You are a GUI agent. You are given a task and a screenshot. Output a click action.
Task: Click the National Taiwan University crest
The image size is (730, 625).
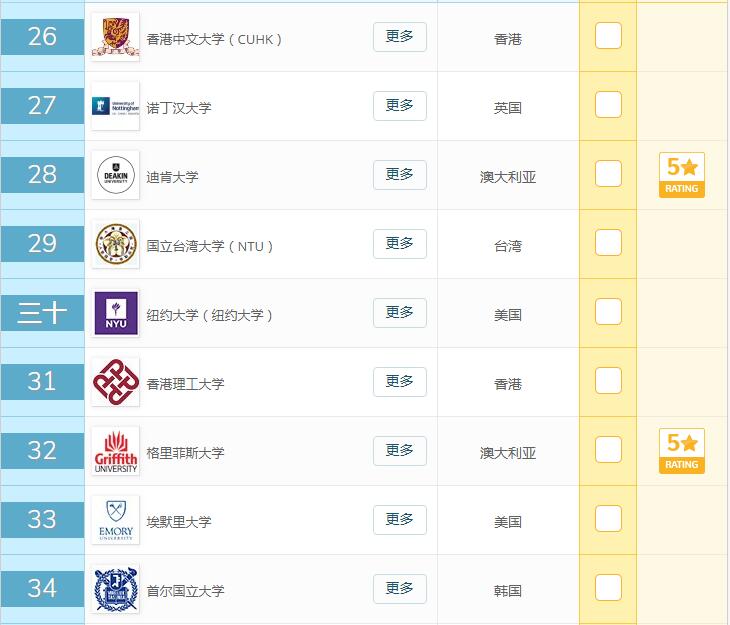(x=115, y=244)
